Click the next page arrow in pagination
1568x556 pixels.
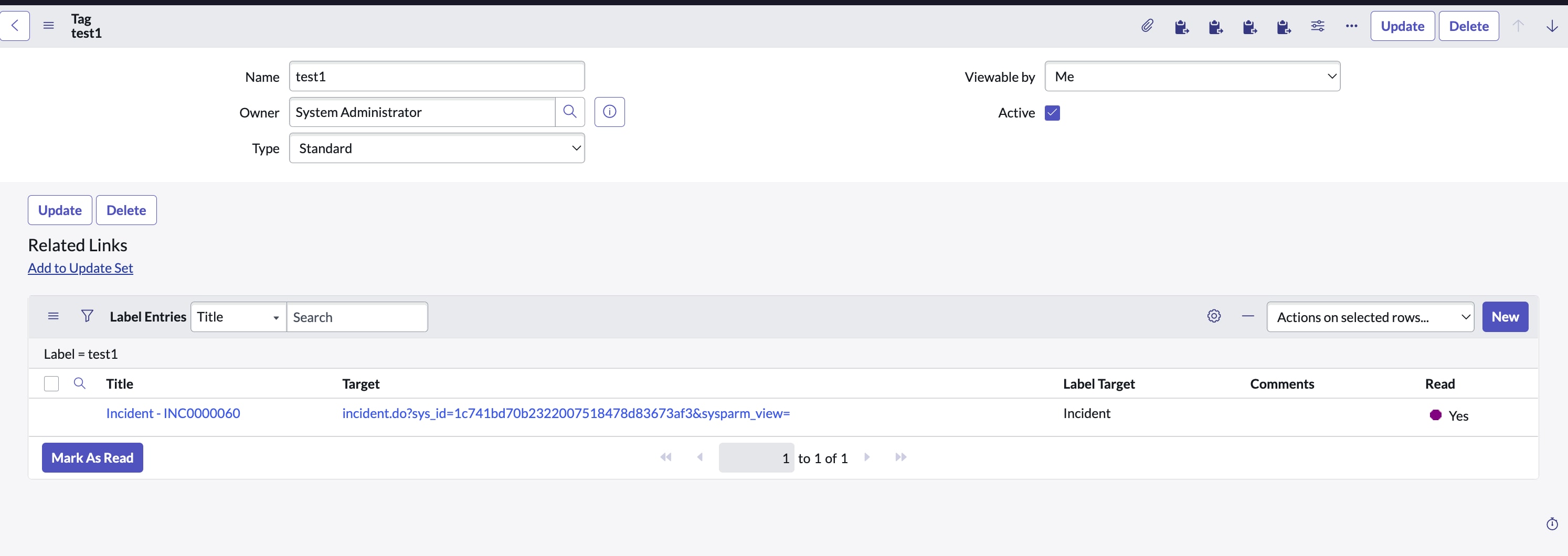[867, 457]
